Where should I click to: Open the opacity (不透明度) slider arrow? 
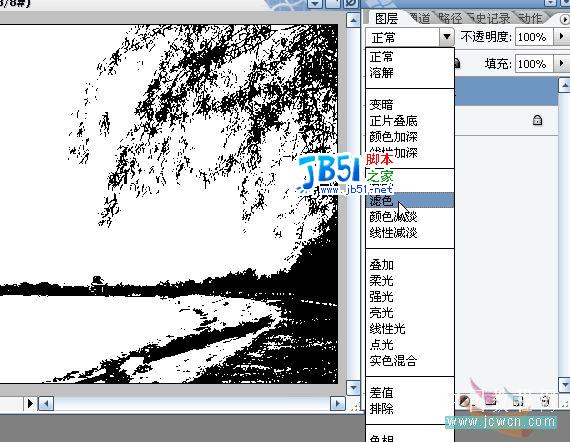[x=561, y=36]
